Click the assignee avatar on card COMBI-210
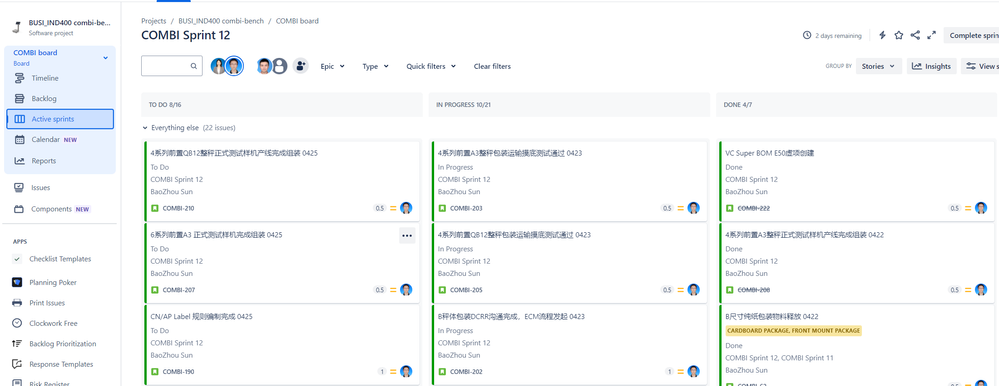The height and width of the screenshot is (386, 999). (406, 208)
